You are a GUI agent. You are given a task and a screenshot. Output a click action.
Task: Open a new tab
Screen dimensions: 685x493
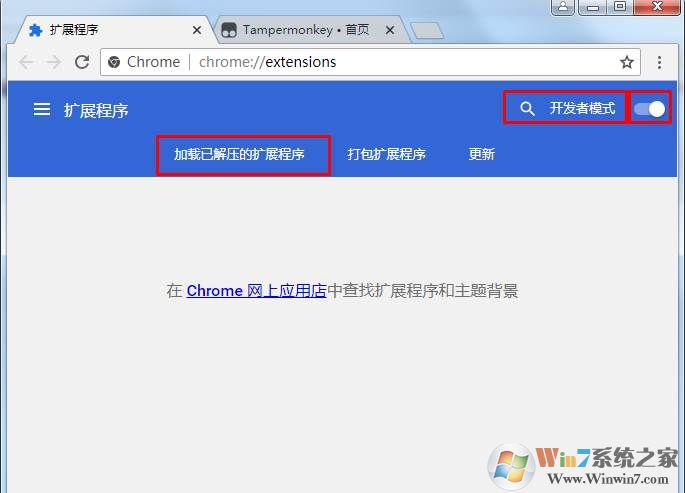coord(427,31)
